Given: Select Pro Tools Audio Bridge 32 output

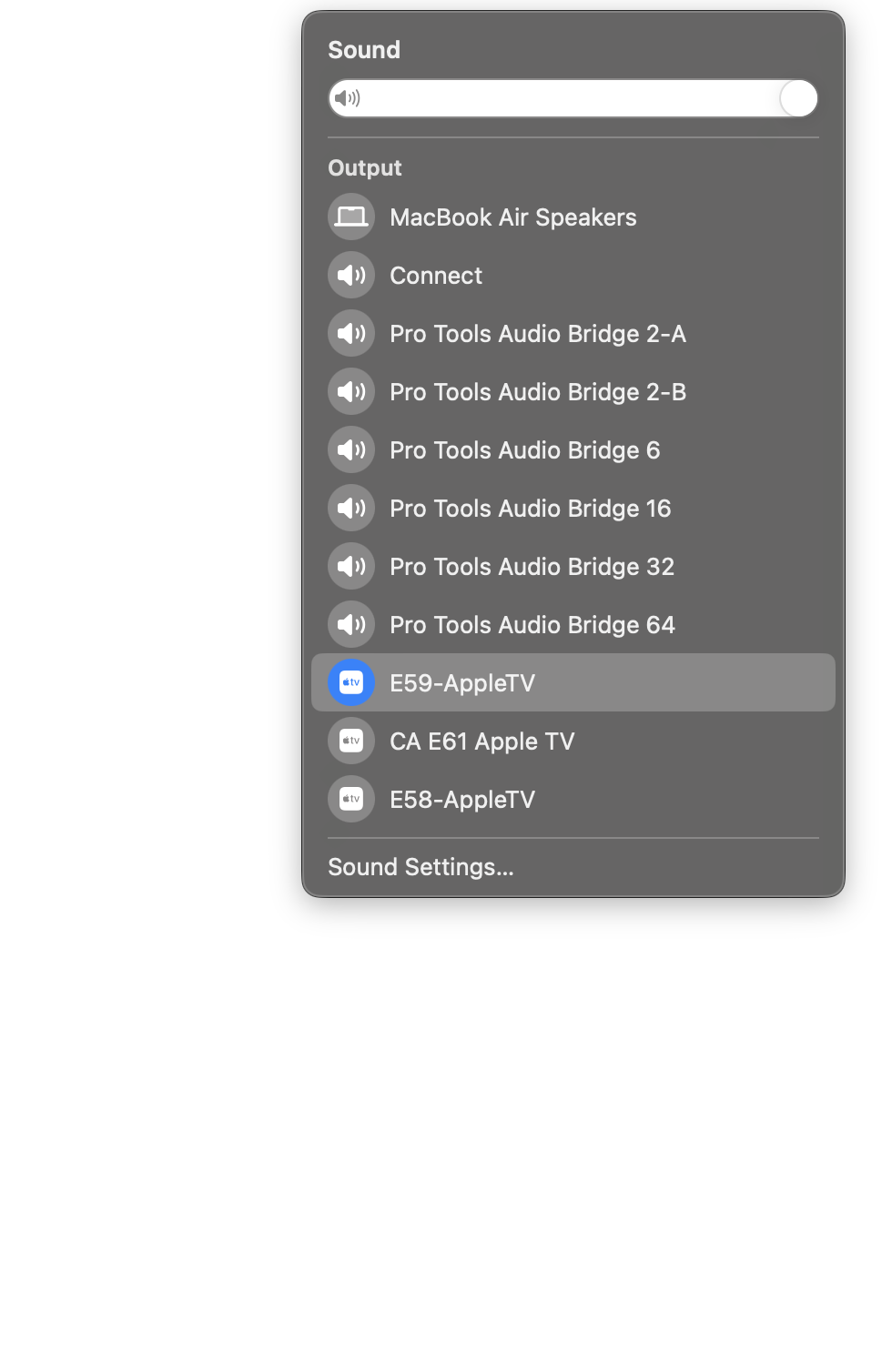Looking at the screenshot, I should point(573,566).
